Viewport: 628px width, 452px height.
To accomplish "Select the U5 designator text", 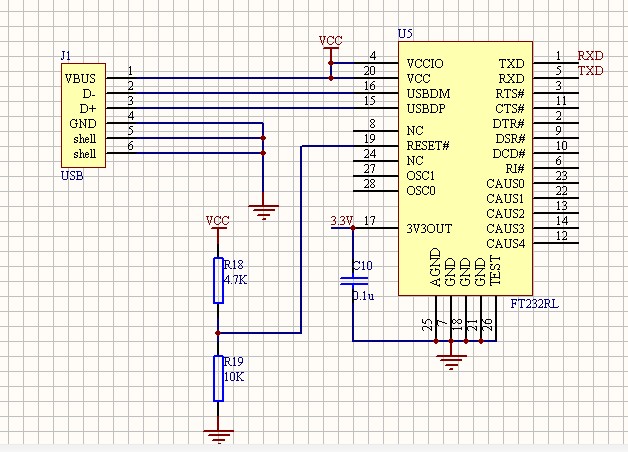I will [x=405, y=34].
